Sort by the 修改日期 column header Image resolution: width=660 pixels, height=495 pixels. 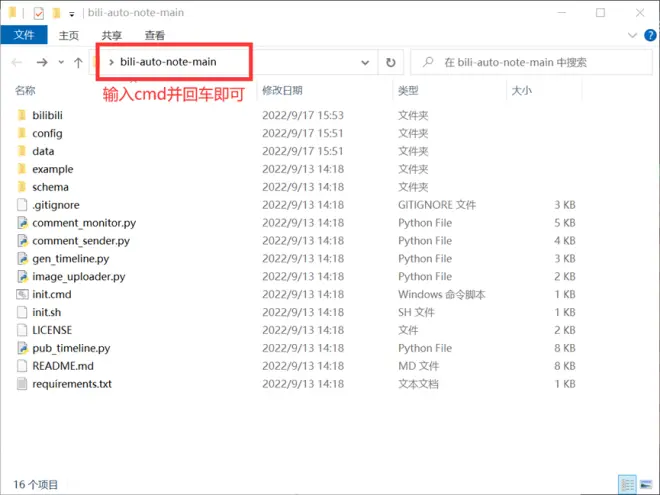coord(282,90)
